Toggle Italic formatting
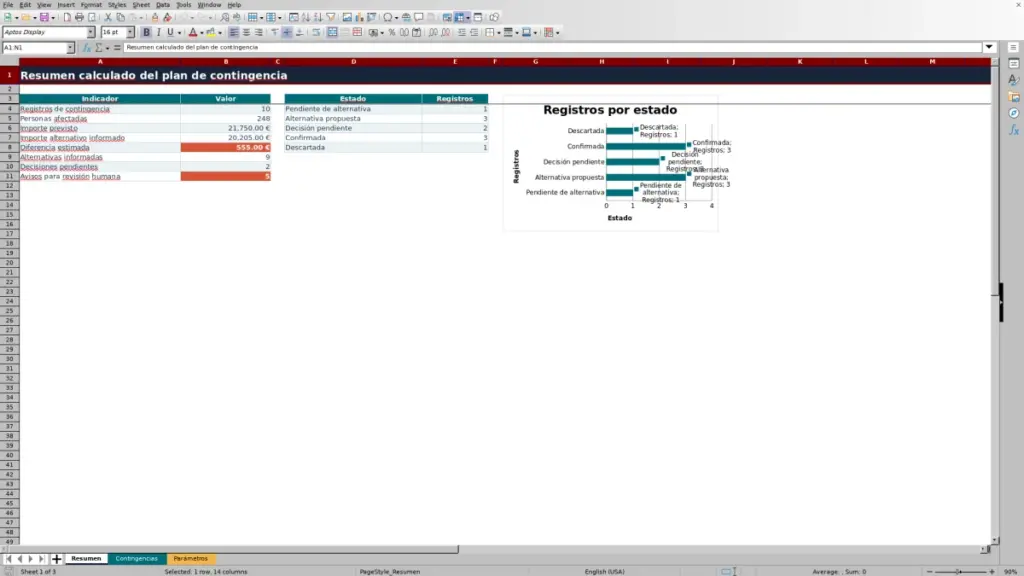 coord(158,32)
